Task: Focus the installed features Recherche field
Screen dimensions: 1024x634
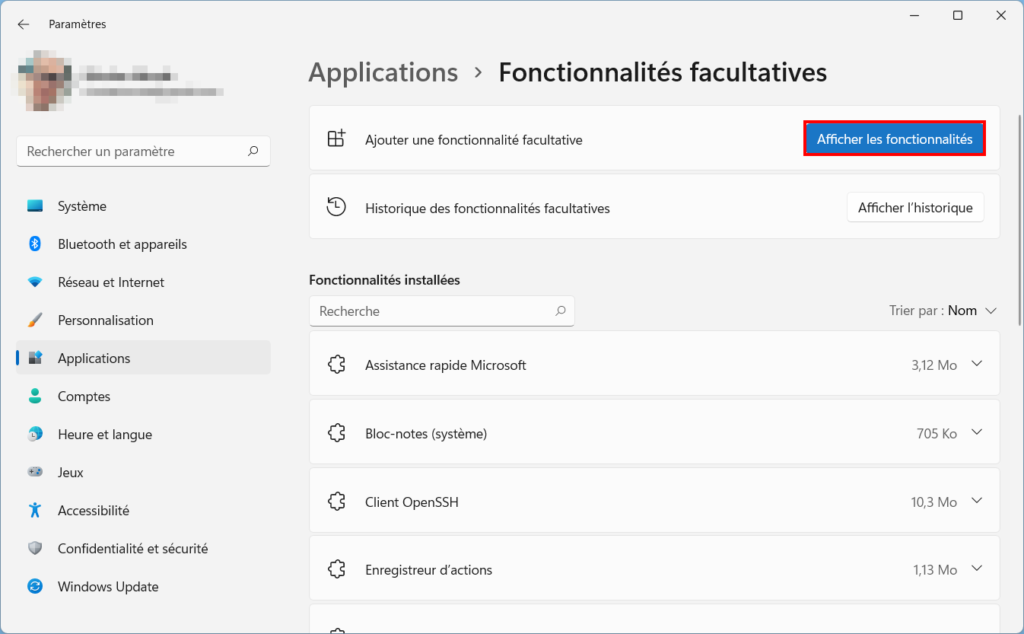Action: click(441, 311)
